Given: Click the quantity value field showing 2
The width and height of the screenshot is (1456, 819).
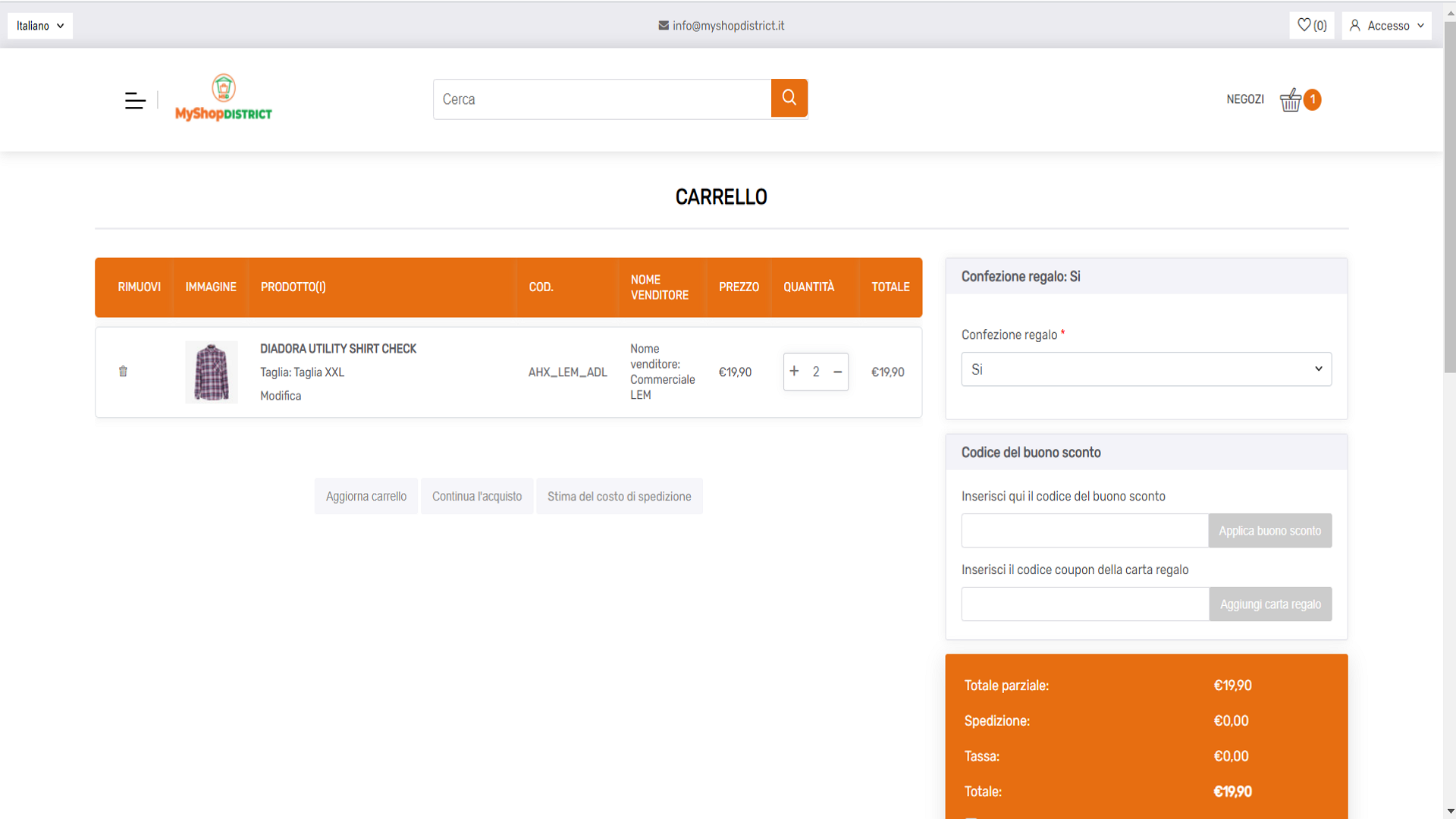Looking at the screenshot, I should (816, 372).
